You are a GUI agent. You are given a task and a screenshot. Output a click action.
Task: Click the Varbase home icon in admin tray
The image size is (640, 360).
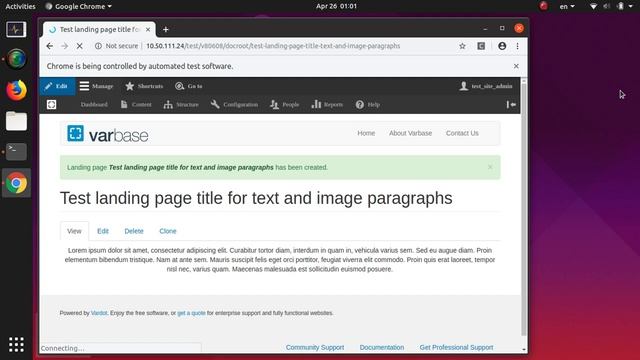pyautogui.click(x=51, y=104)
